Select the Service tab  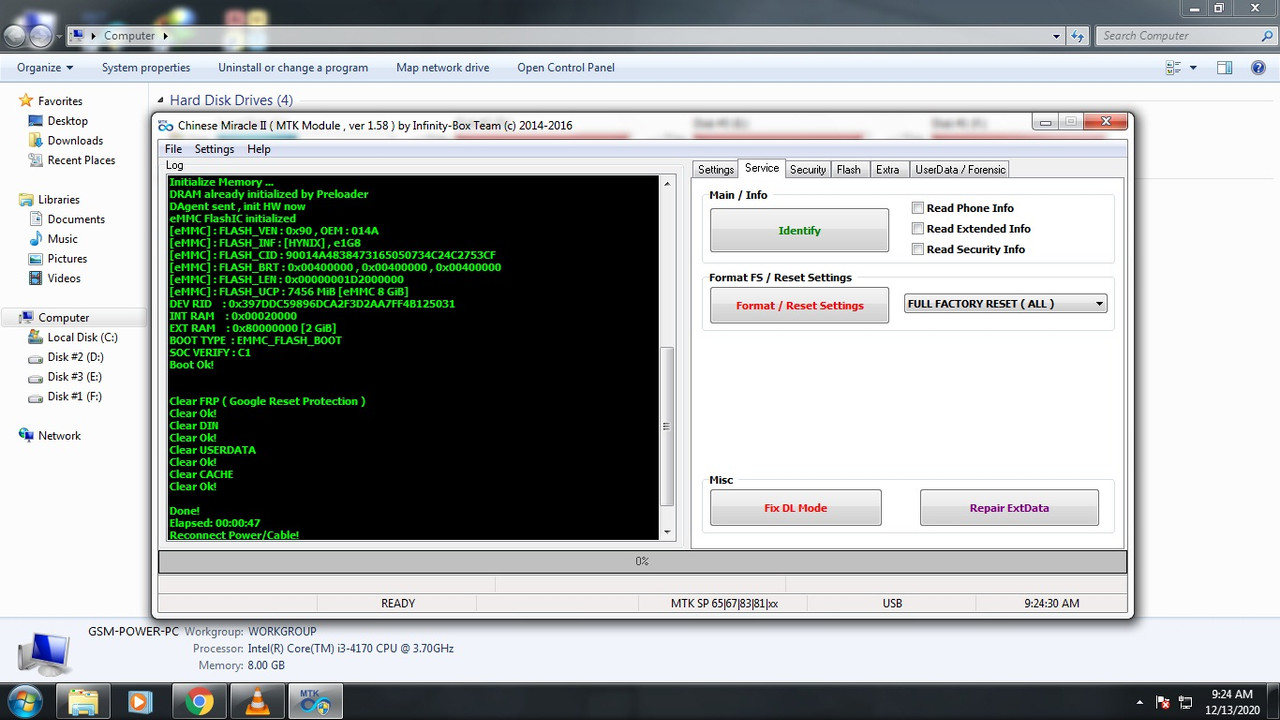(762, 168)
